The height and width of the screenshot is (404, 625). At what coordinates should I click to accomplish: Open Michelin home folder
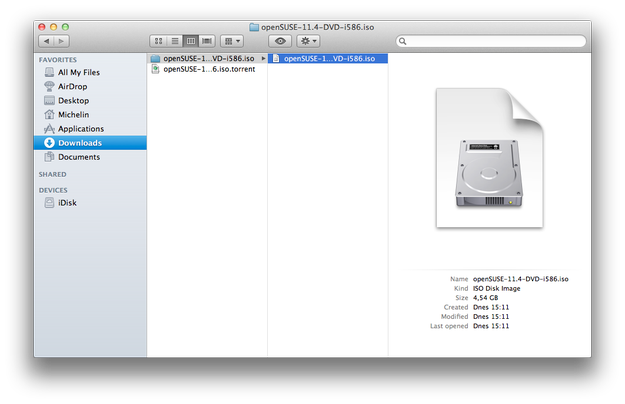click(x=90, y=115)
